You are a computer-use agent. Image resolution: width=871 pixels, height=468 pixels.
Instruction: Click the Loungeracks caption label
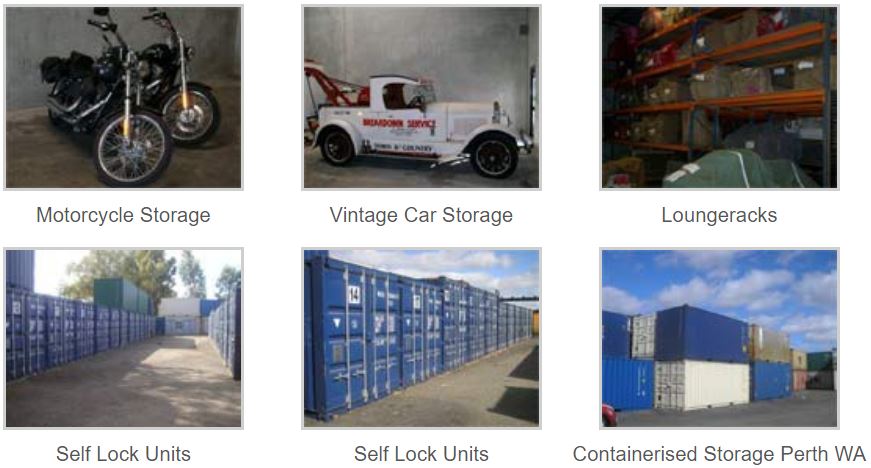coord(719,215)
